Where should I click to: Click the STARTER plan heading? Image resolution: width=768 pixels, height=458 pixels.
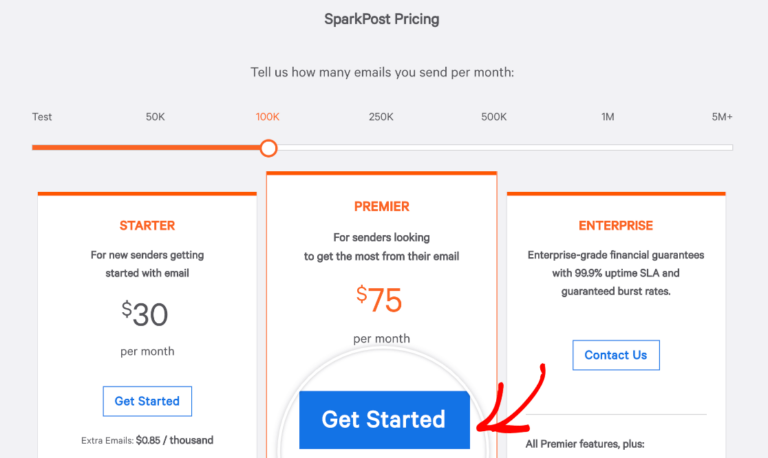coord(147,226)
